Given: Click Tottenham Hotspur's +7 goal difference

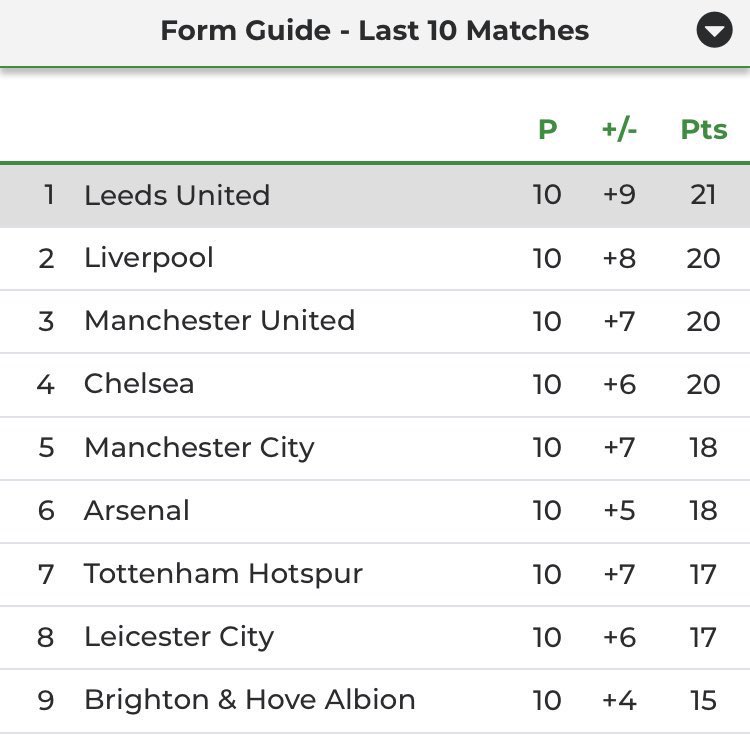Looking at the screenshot, I should [x=619, y=574].
